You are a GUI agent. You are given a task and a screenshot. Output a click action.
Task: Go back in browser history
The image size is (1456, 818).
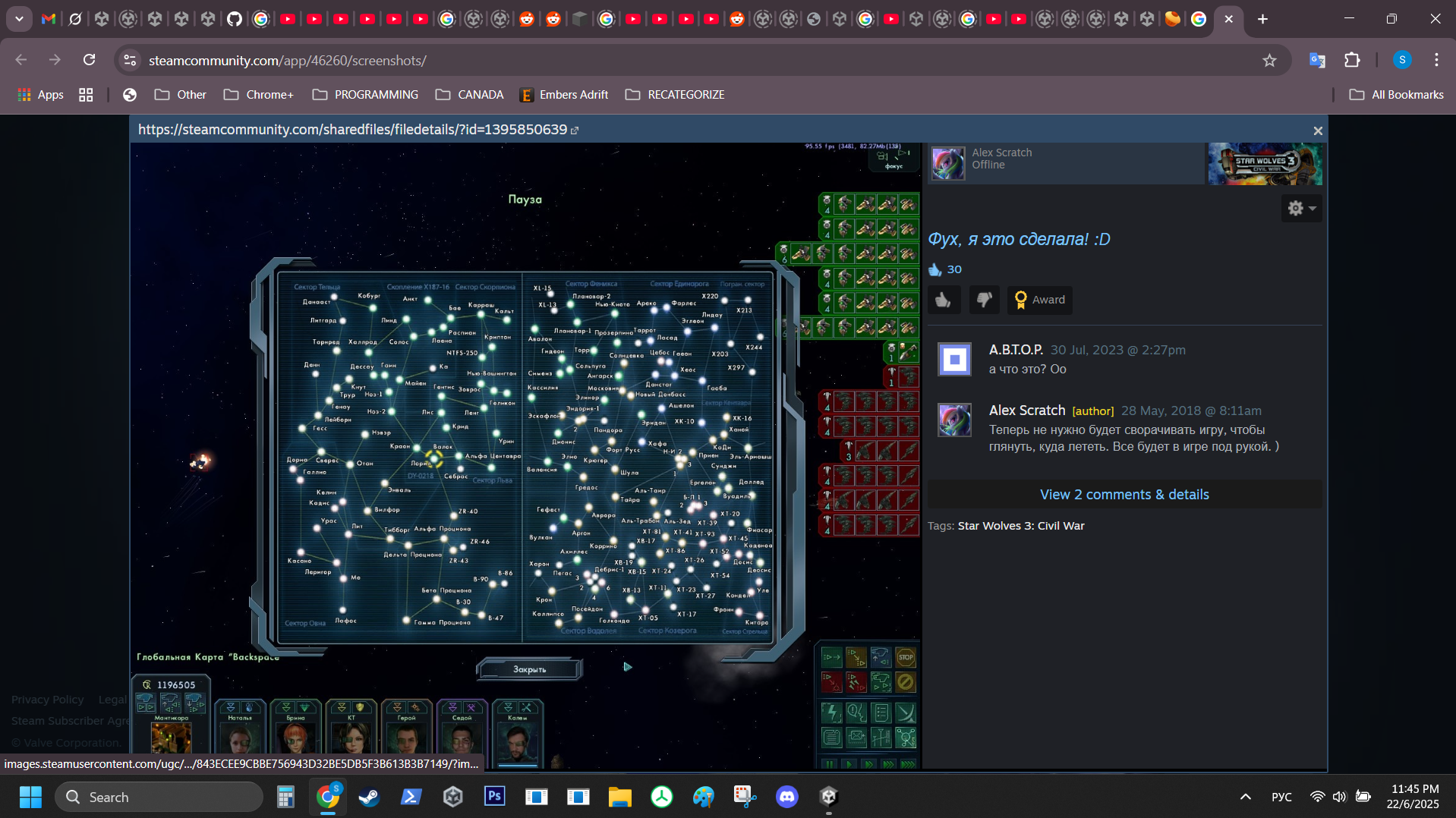(x=21, y=60)
